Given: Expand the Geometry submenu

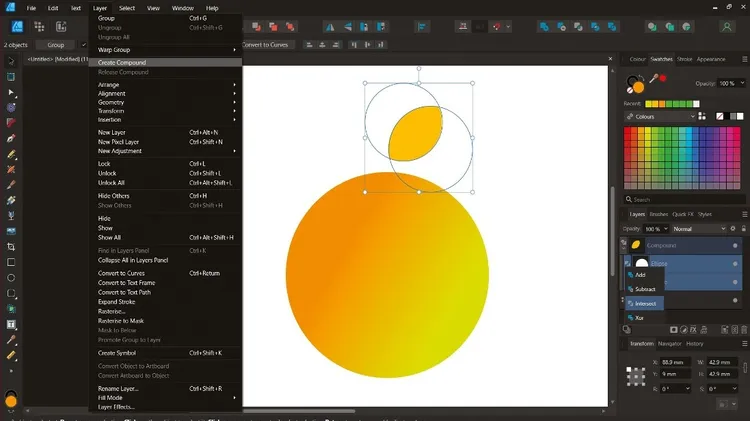Looking at the screenshot, I should (x=165, y=102).
